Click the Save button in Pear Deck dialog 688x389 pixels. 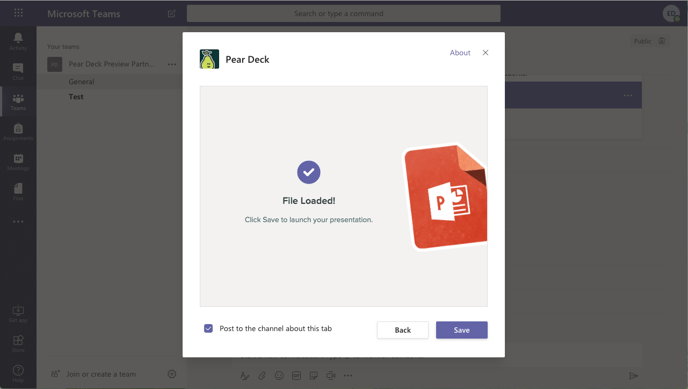point(462,330)
